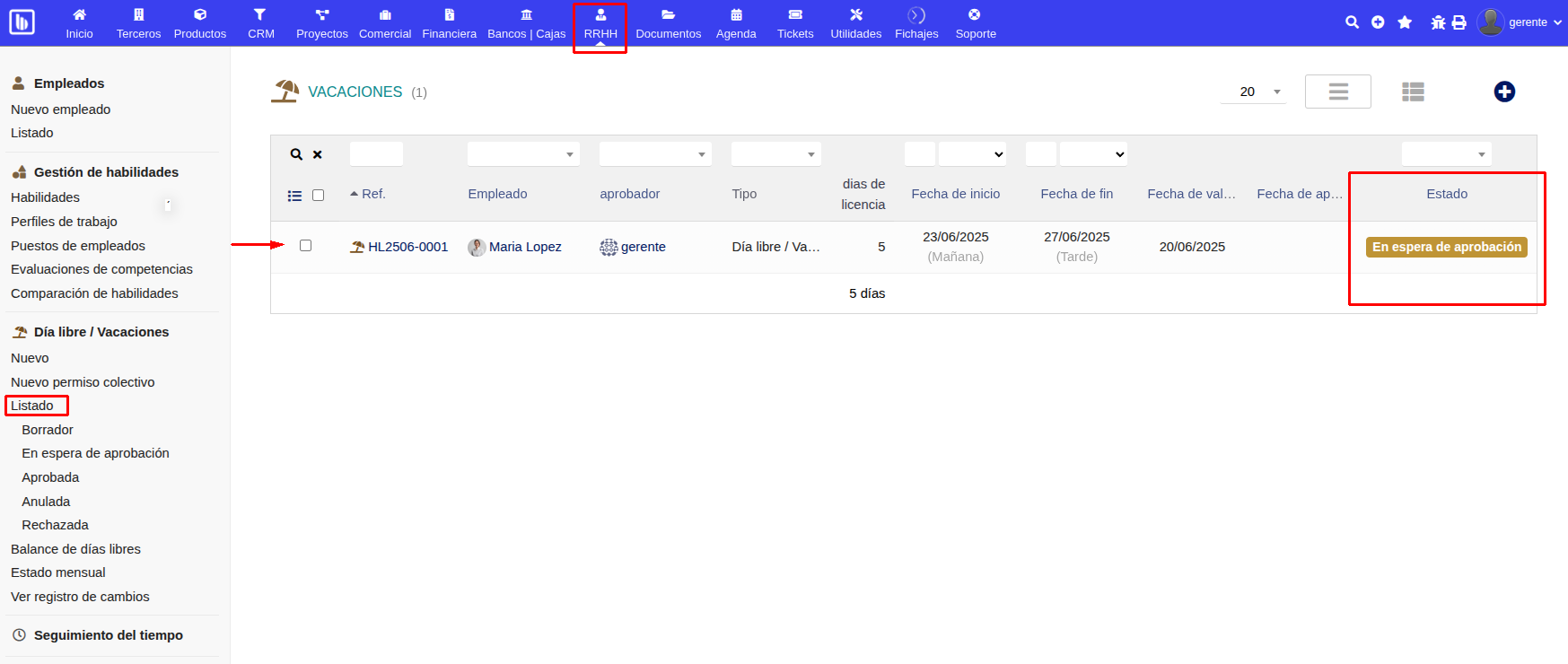Expand the Empleado filter dropdown

(523, 154)
